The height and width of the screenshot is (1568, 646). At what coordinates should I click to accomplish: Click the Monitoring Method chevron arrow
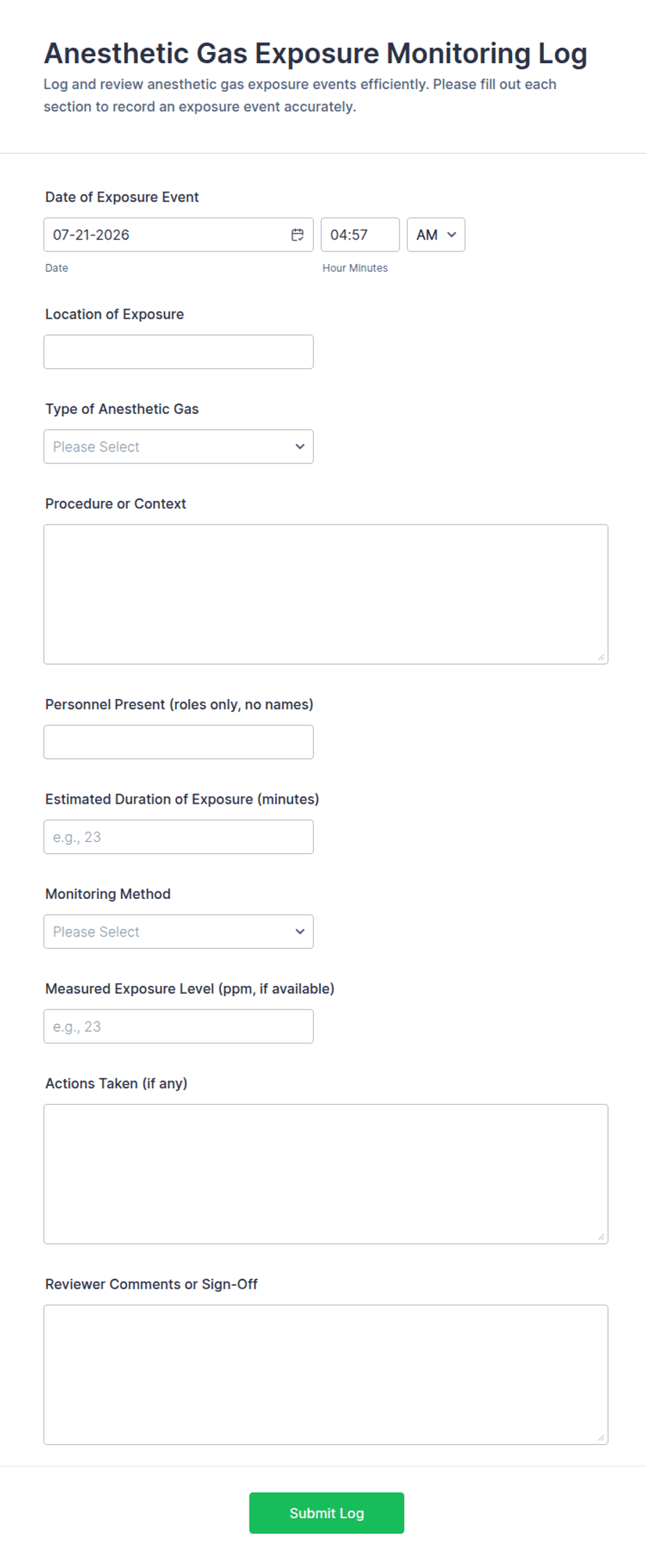point(300,932)
